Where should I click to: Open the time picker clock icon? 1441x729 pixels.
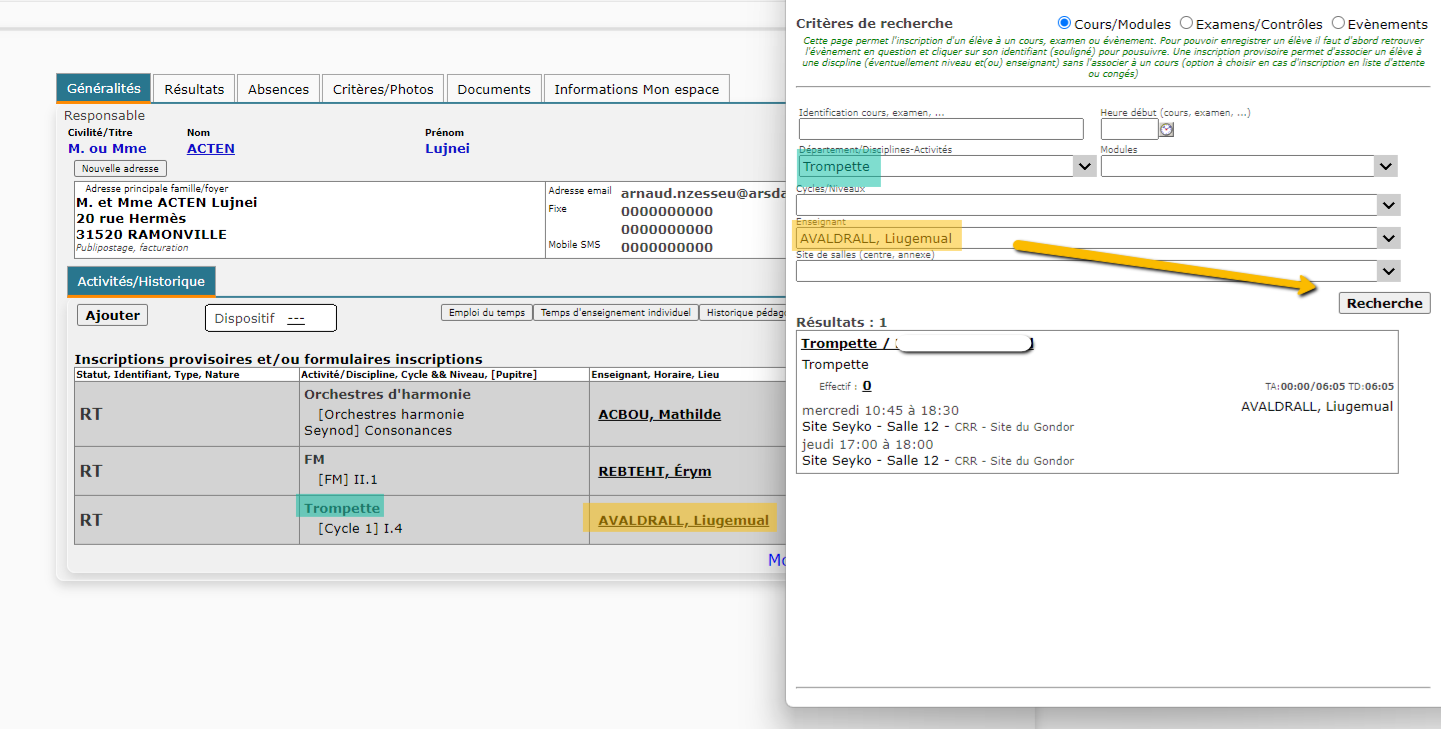pos(1166,129)
